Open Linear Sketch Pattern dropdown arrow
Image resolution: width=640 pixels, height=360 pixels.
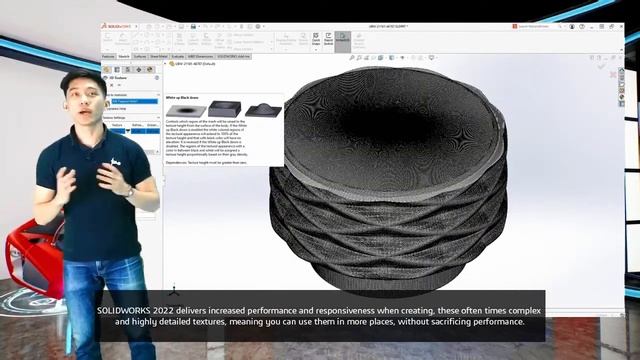[271, 42]
